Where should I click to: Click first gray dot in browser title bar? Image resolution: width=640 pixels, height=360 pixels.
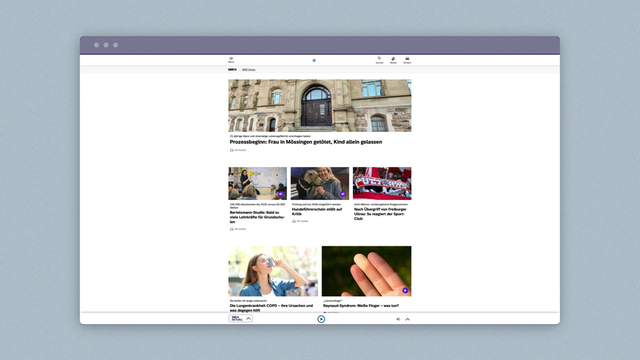tap(96, 45)
